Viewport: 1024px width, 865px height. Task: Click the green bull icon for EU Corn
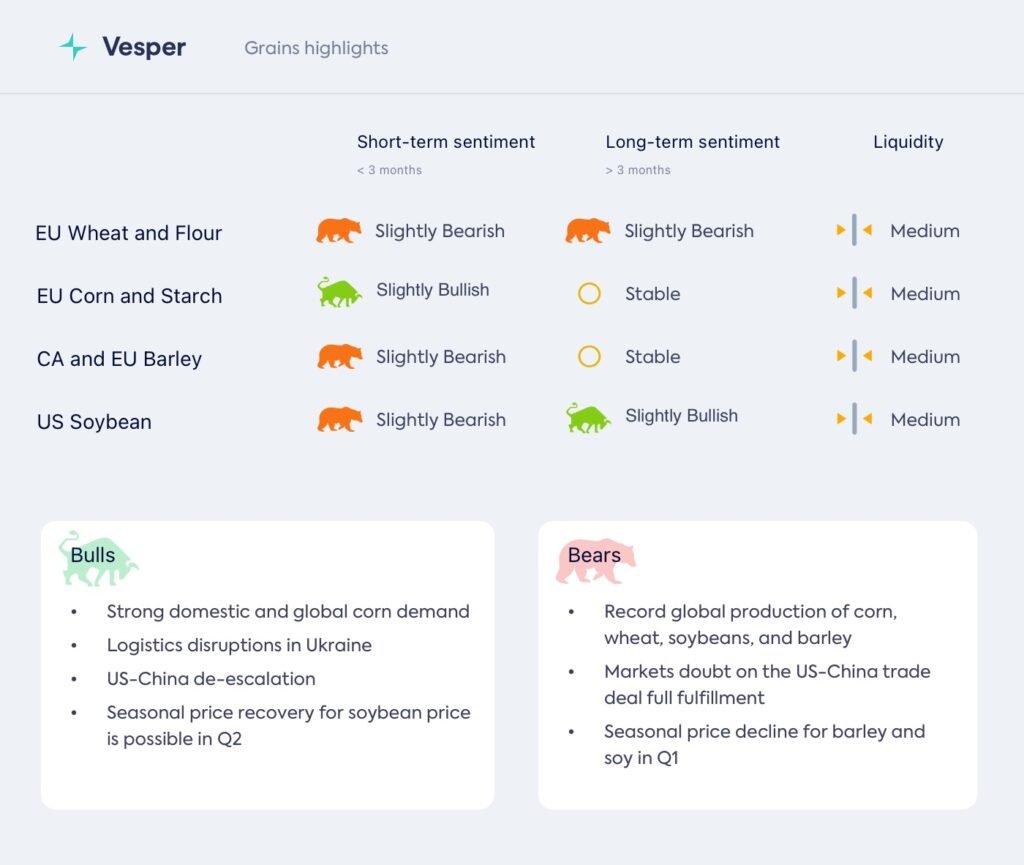coord(340,292)
